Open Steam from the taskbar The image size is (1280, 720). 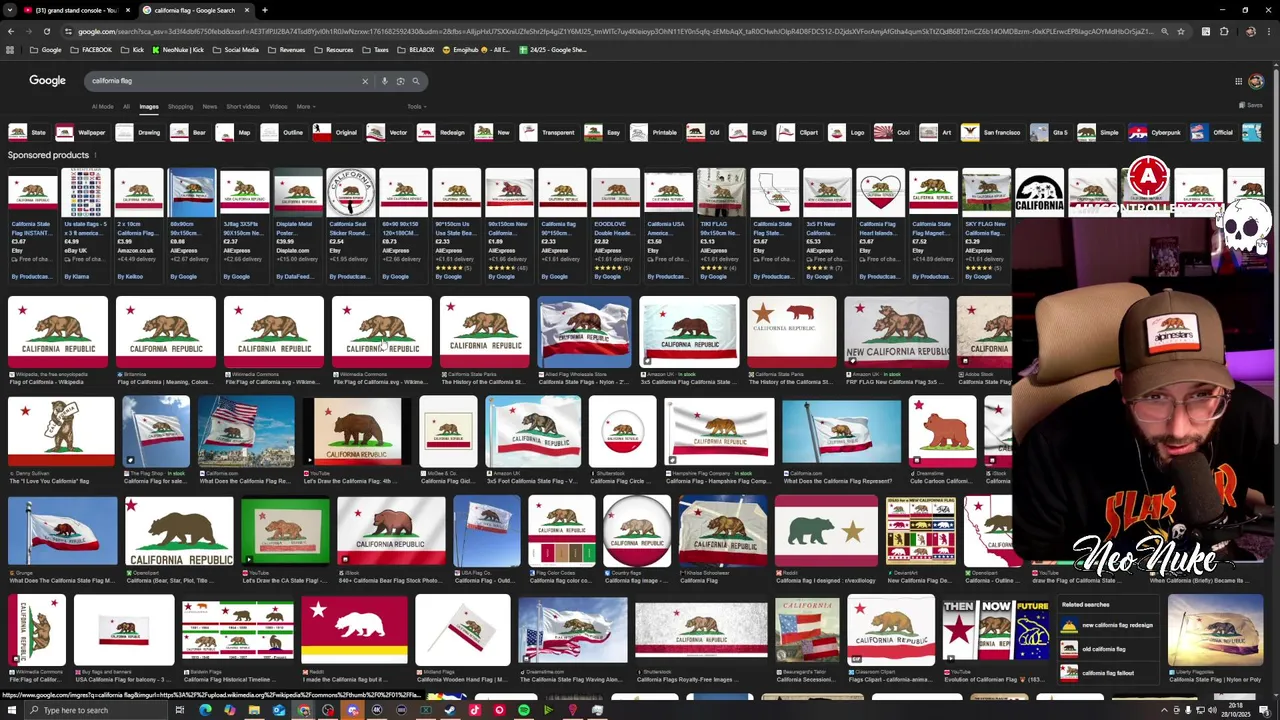pos(450,710)
